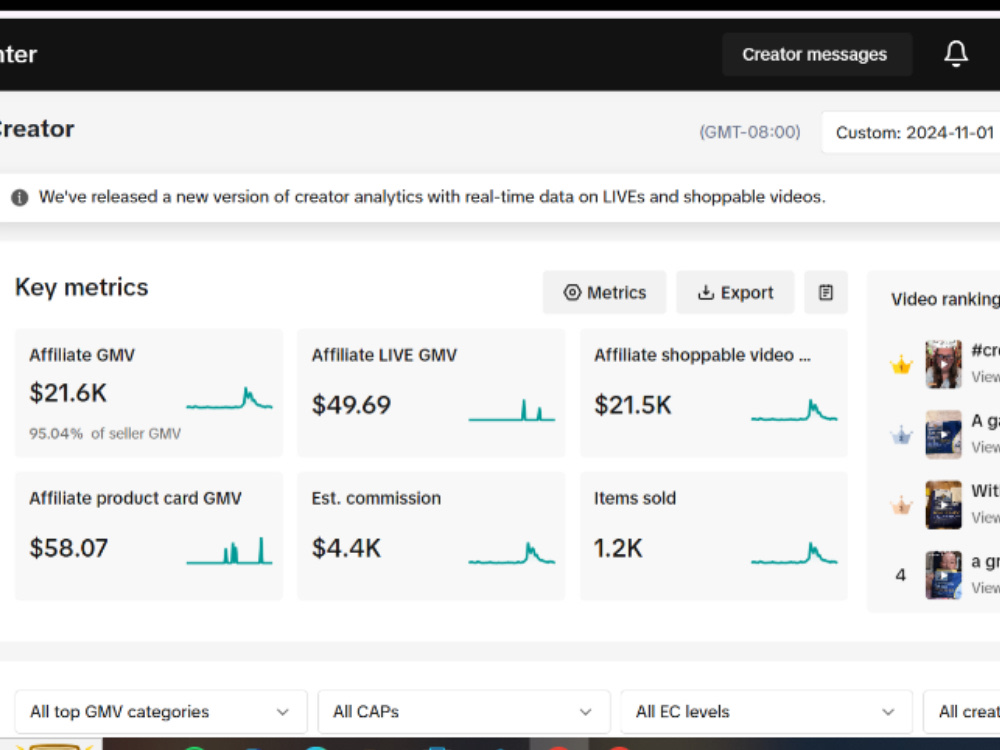1000x750 pixels.
Task: Click the Affiliate GMV sparkline chart
Action: tap(230, 399)
